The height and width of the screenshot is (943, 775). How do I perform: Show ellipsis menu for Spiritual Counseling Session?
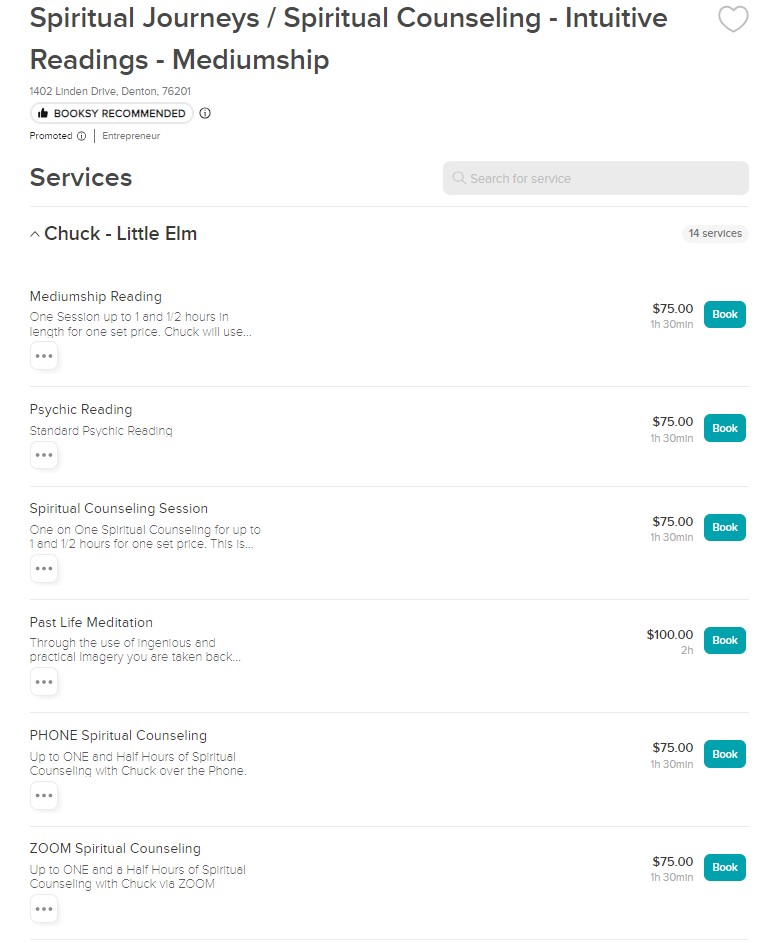tap(44, 568)
